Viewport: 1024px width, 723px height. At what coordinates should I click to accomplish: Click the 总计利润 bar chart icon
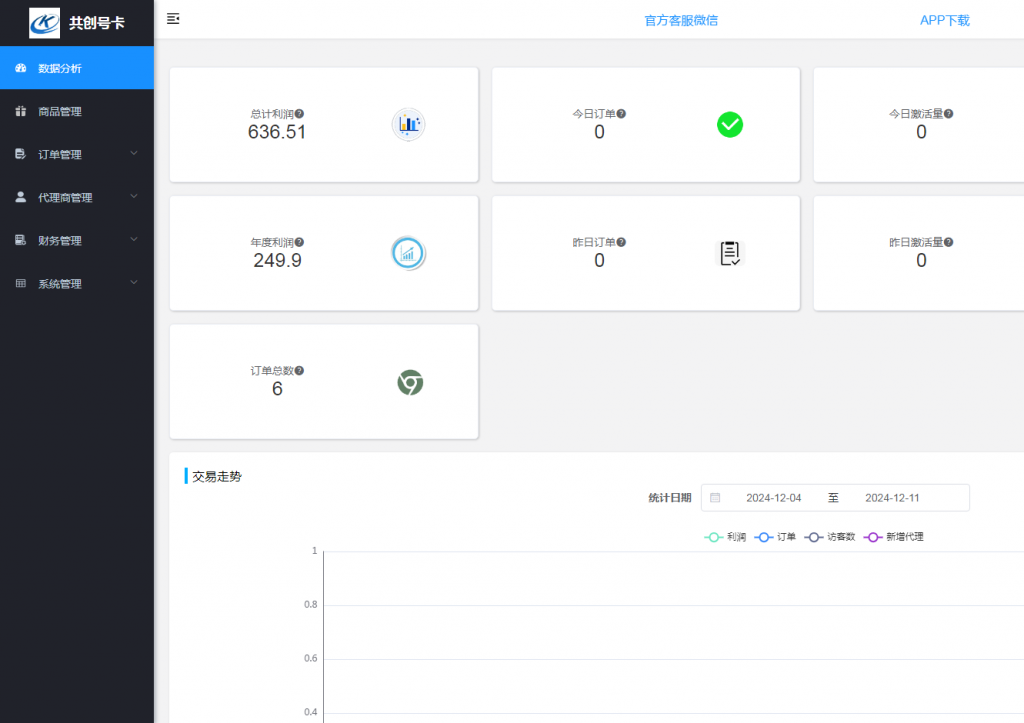click(408, 124)
